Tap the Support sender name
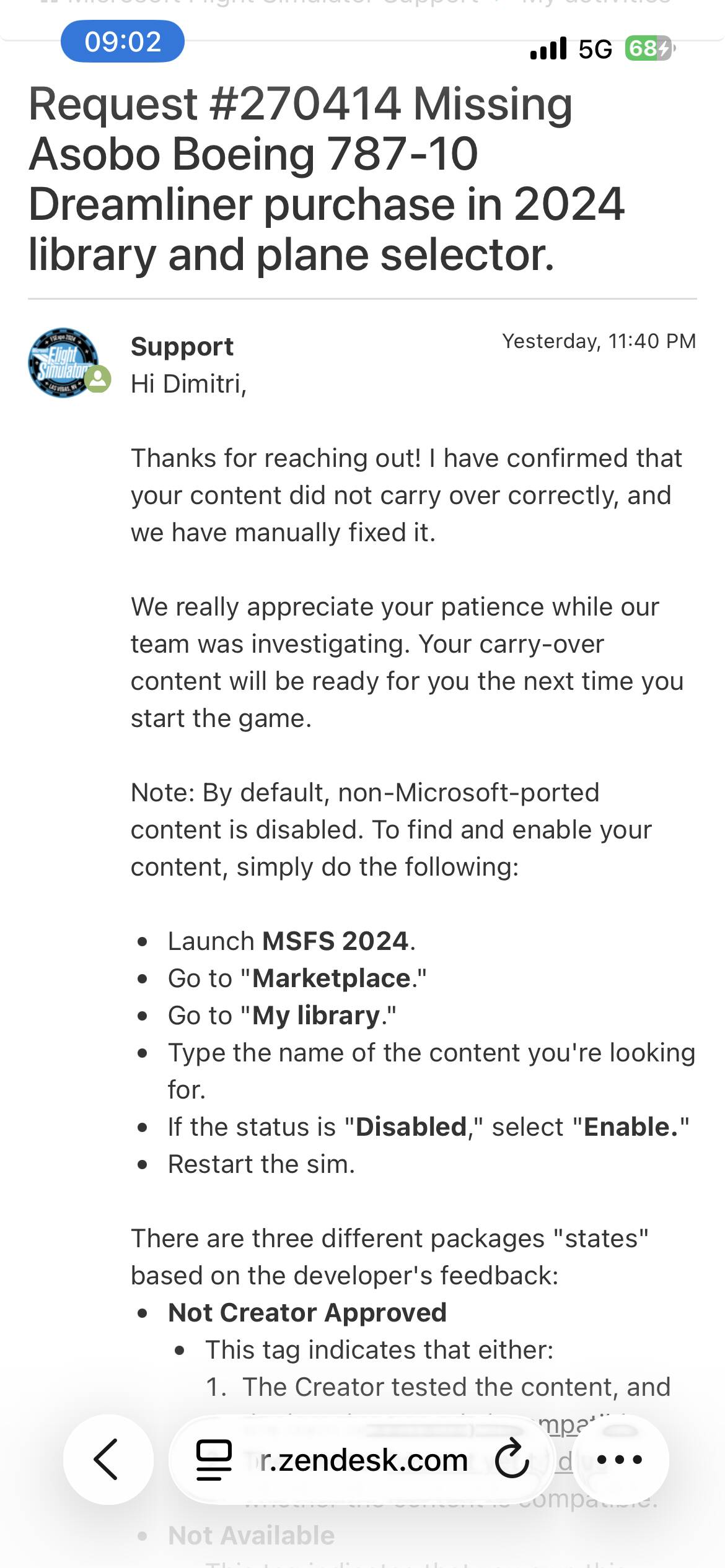Screen dimensions: 725x1568 (x=182, y=346)
